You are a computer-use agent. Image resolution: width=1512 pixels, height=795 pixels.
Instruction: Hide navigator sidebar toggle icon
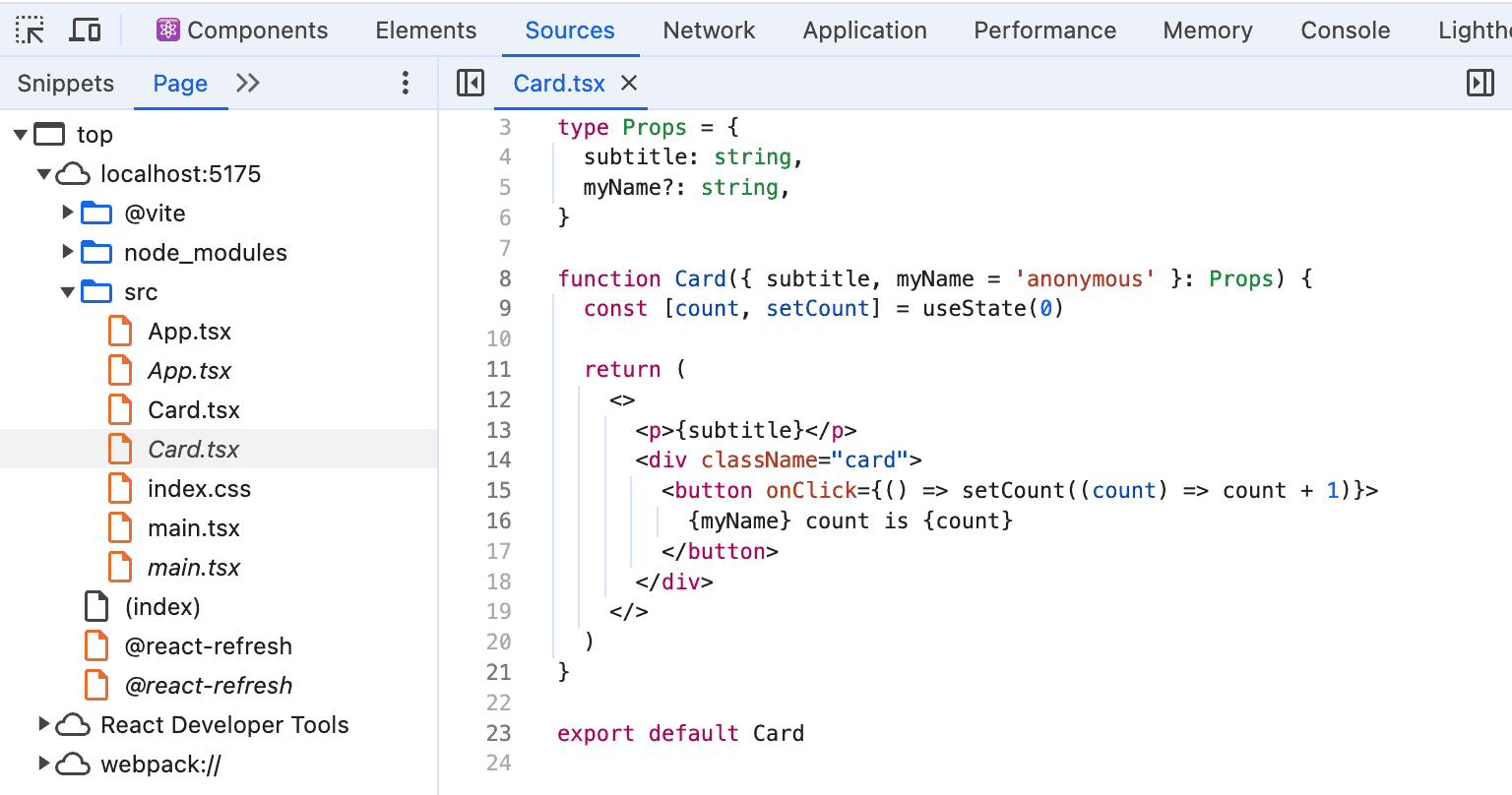point(471,84)
